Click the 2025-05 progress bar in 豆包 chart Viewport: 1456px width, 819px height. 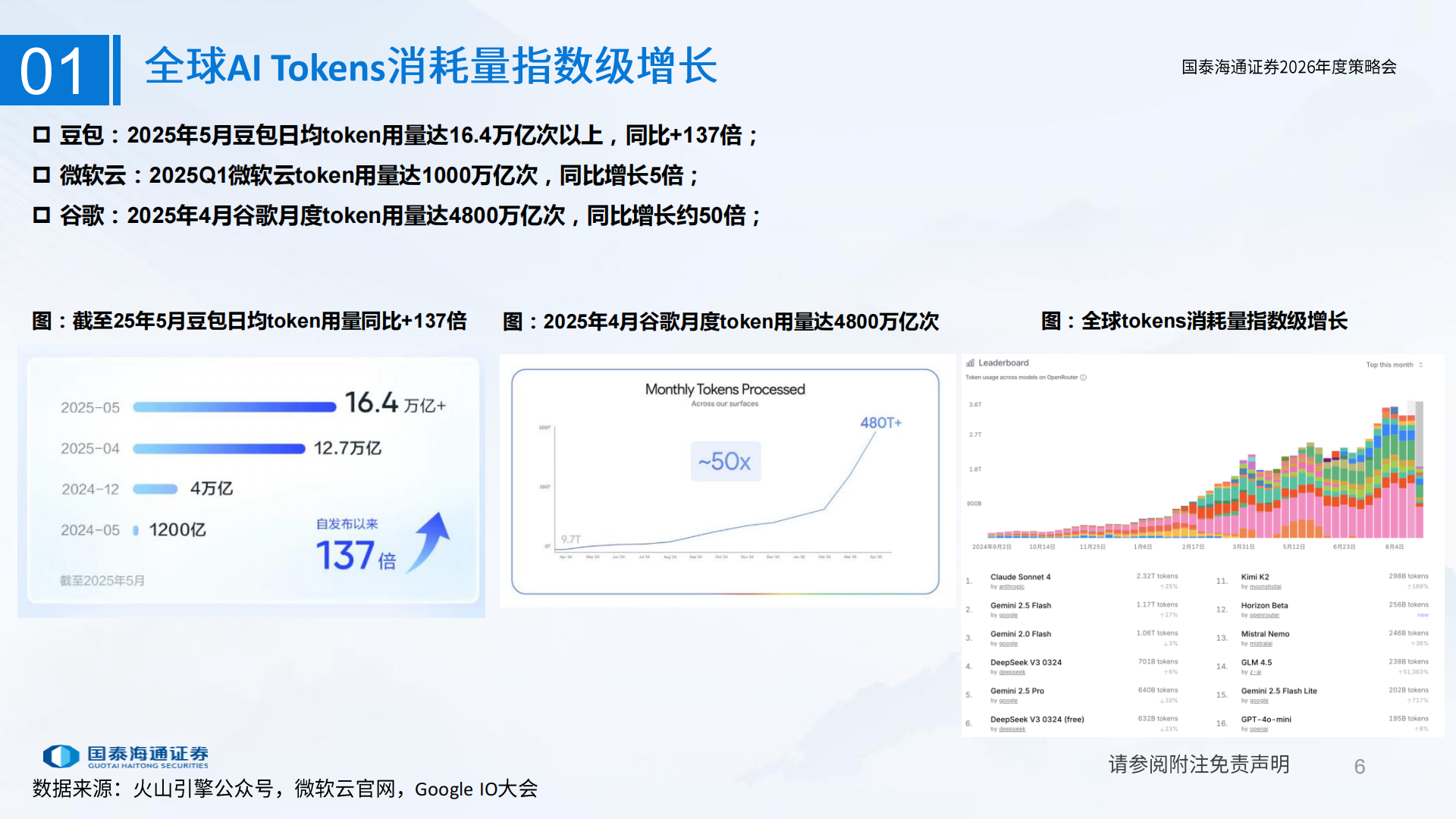(234, 407)
